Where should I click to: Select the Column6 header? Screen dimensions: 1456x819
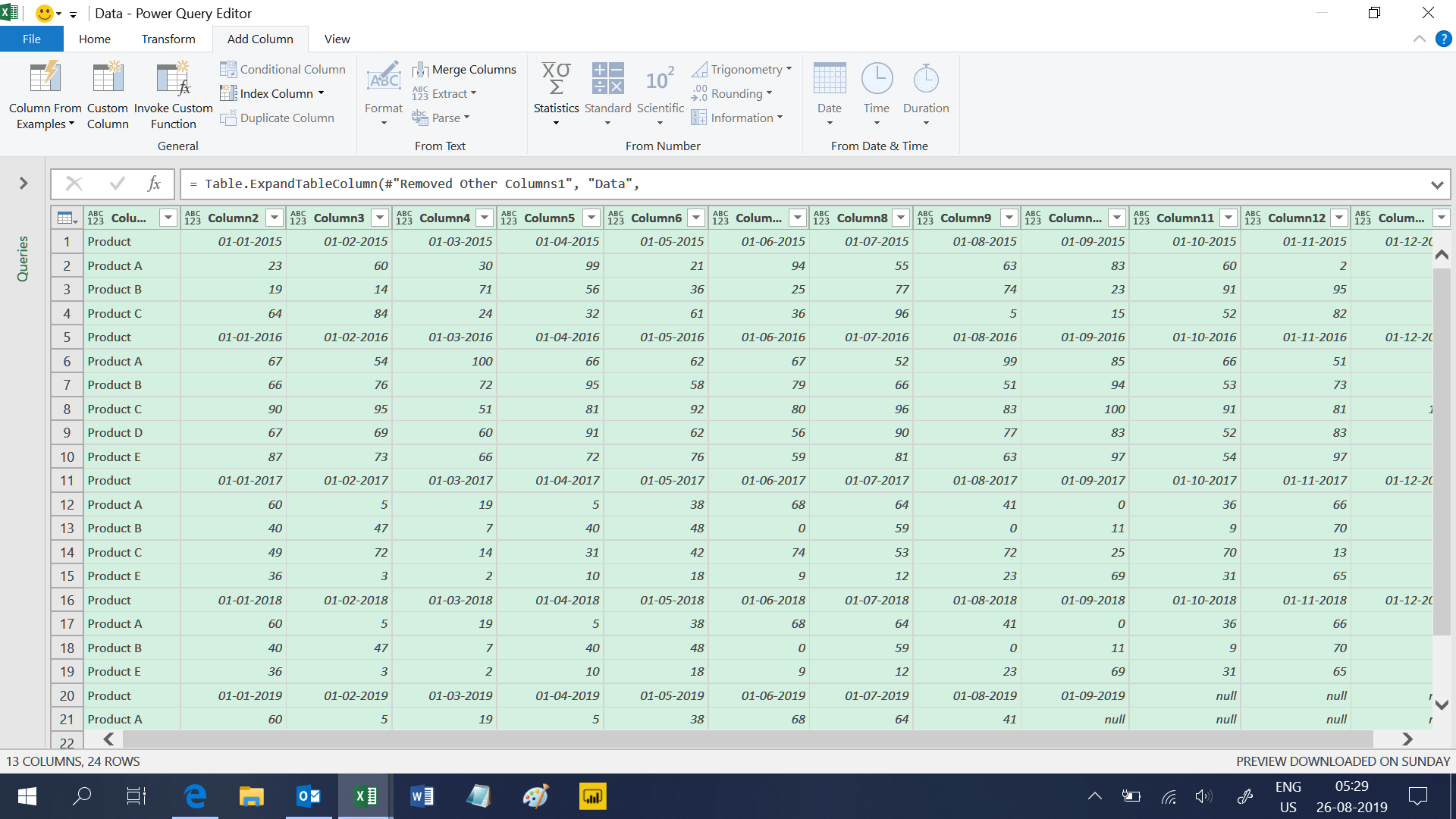[656, 218]
